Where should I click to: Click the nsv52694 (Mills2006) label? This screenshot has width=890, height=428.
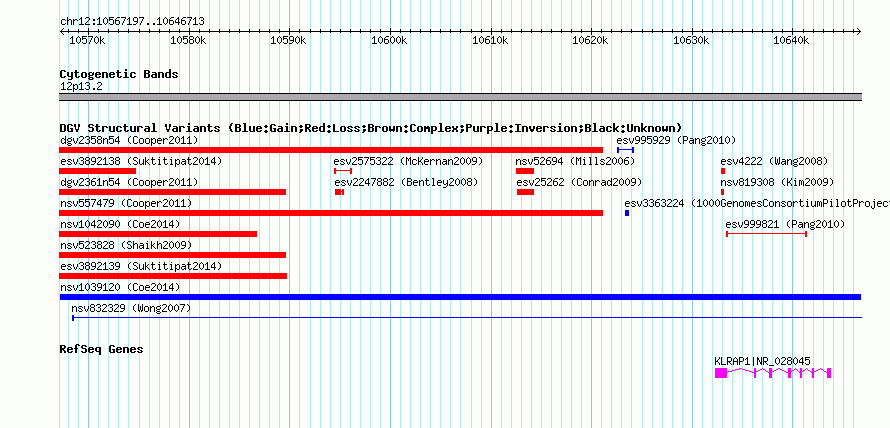click(574, 161)
